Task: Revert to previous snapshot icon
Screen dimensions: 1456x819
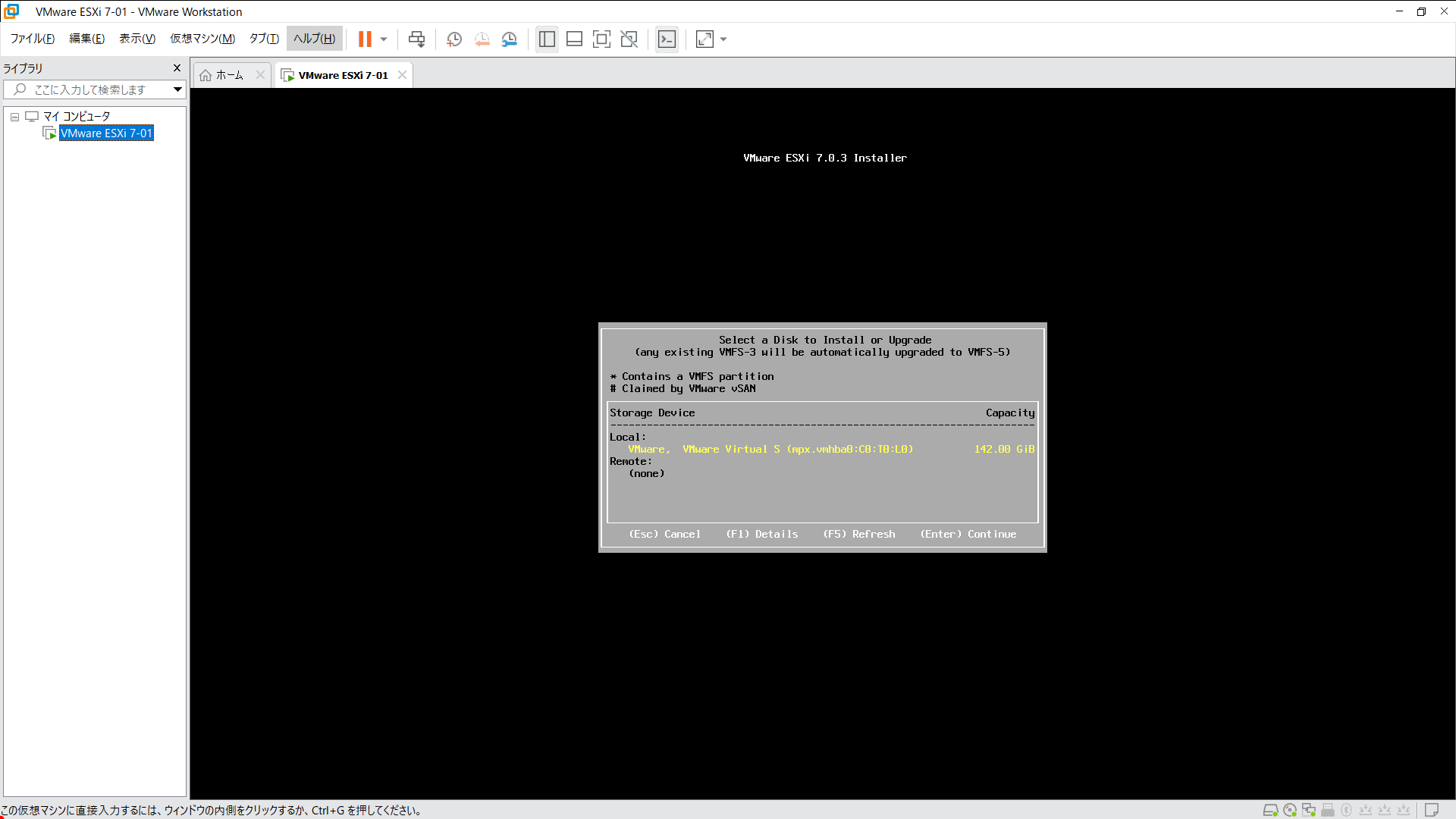Action: click(482, 39)
